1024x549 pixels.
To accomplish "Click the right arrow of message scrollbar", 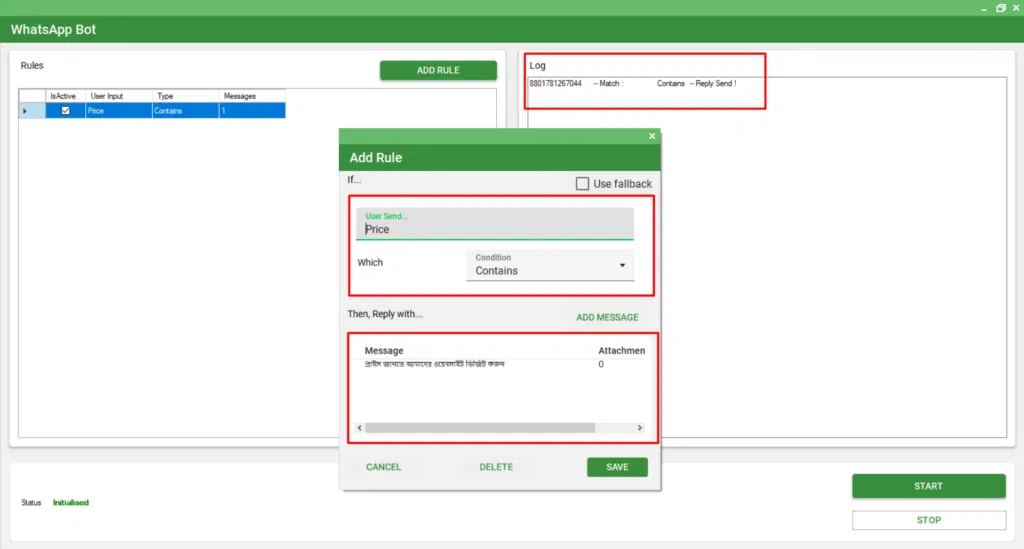I will click(x=639, y=428).
